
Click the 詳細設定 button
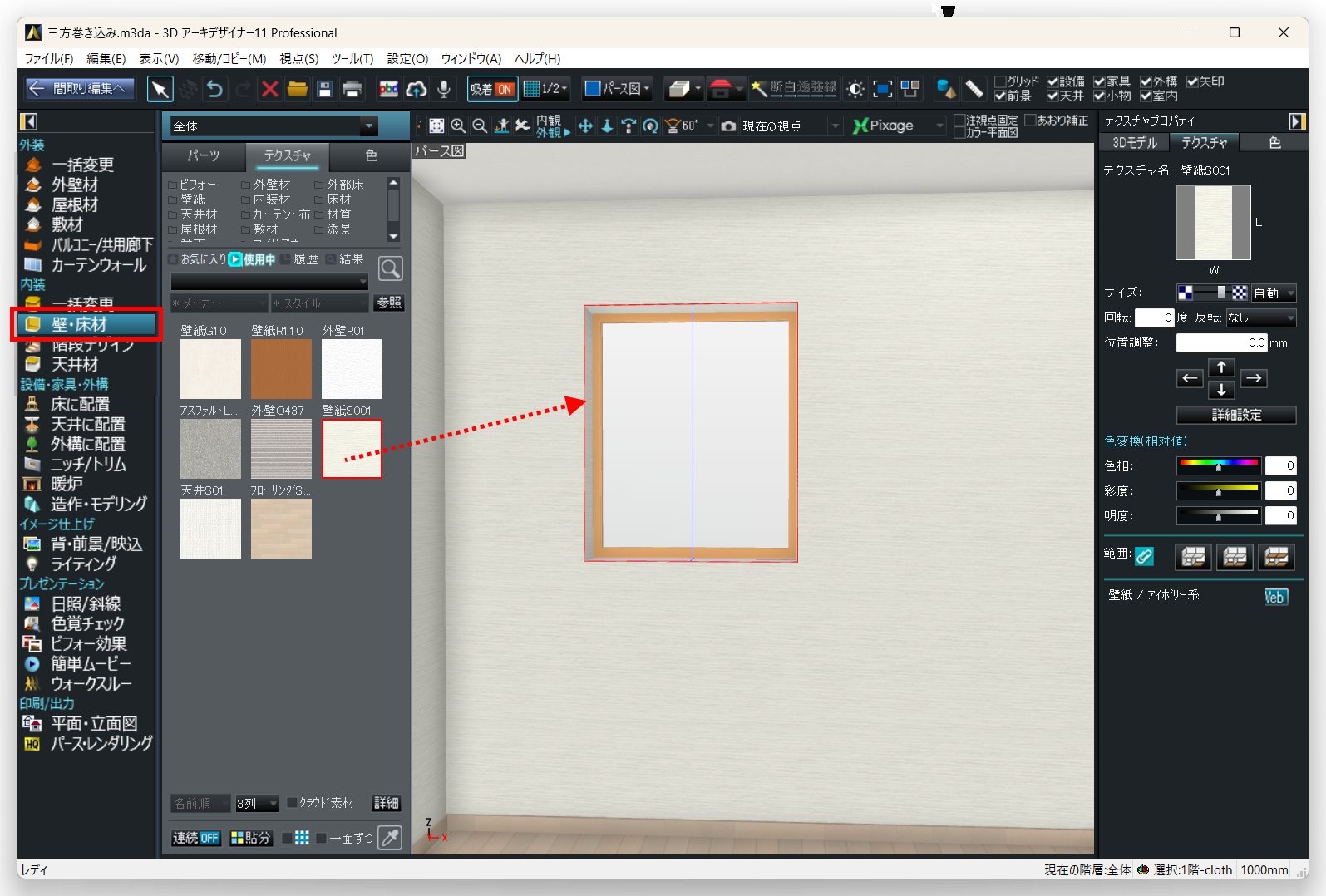pyautogui.click(x=1235, y=415)
